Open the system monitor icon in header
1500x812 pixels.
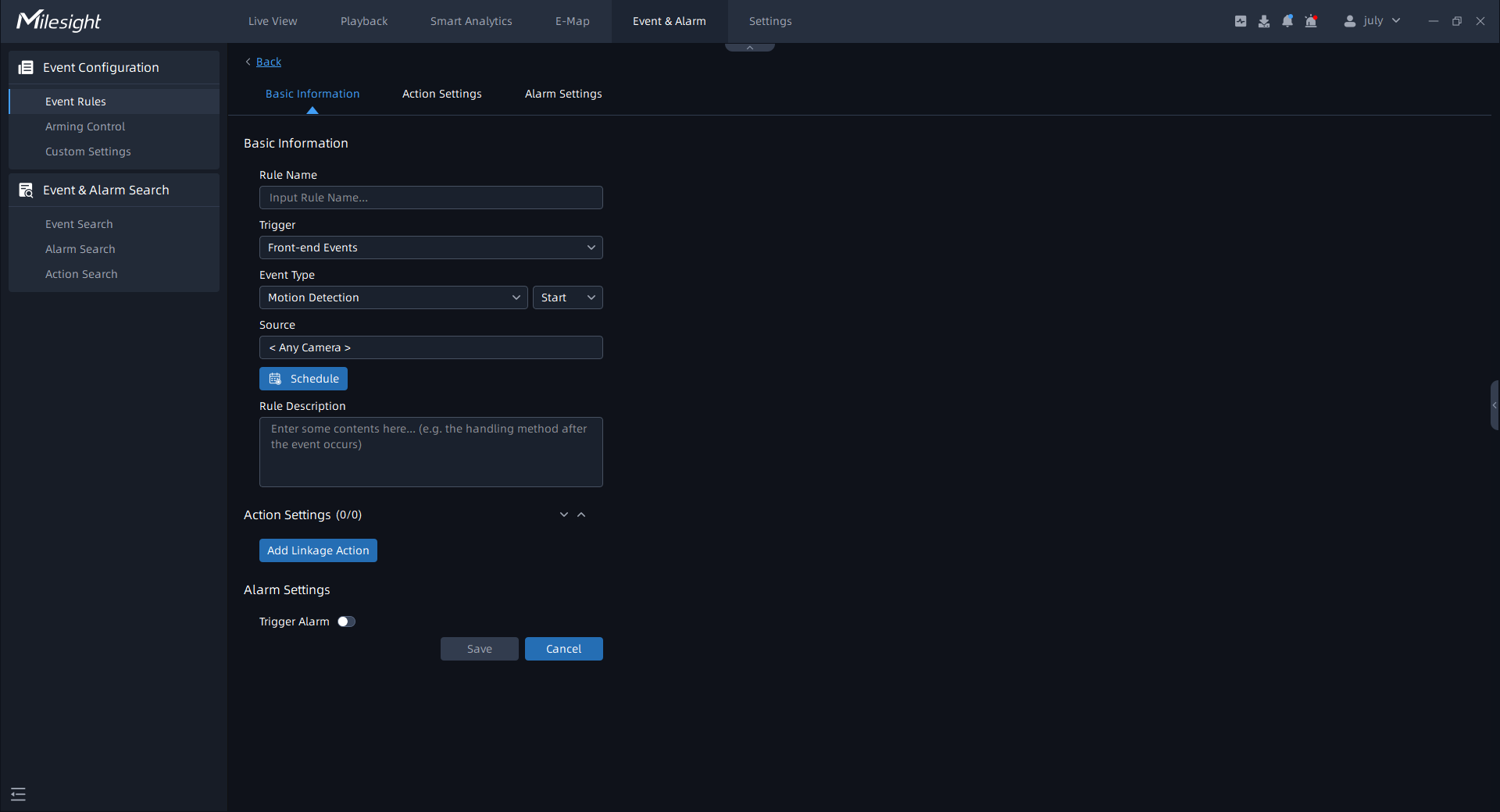tap(1240, 21)
